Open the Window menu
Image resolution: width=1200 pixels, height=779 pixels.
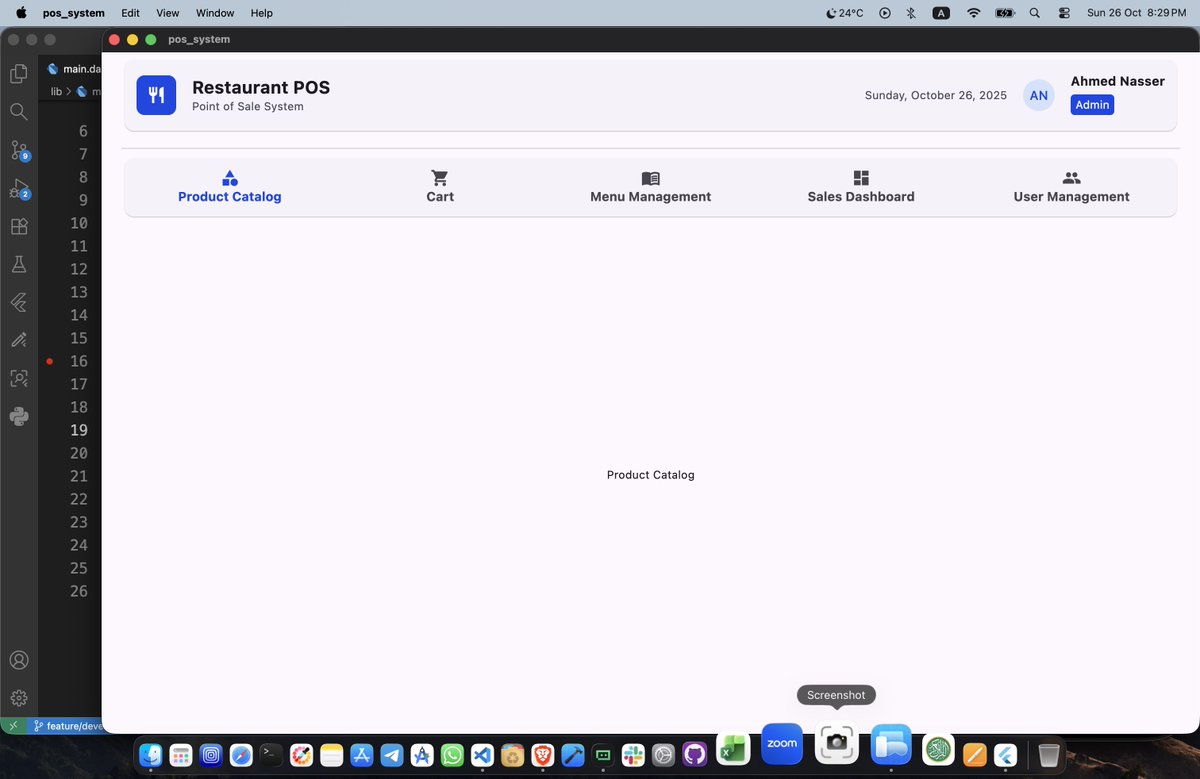tap(215, 13)
